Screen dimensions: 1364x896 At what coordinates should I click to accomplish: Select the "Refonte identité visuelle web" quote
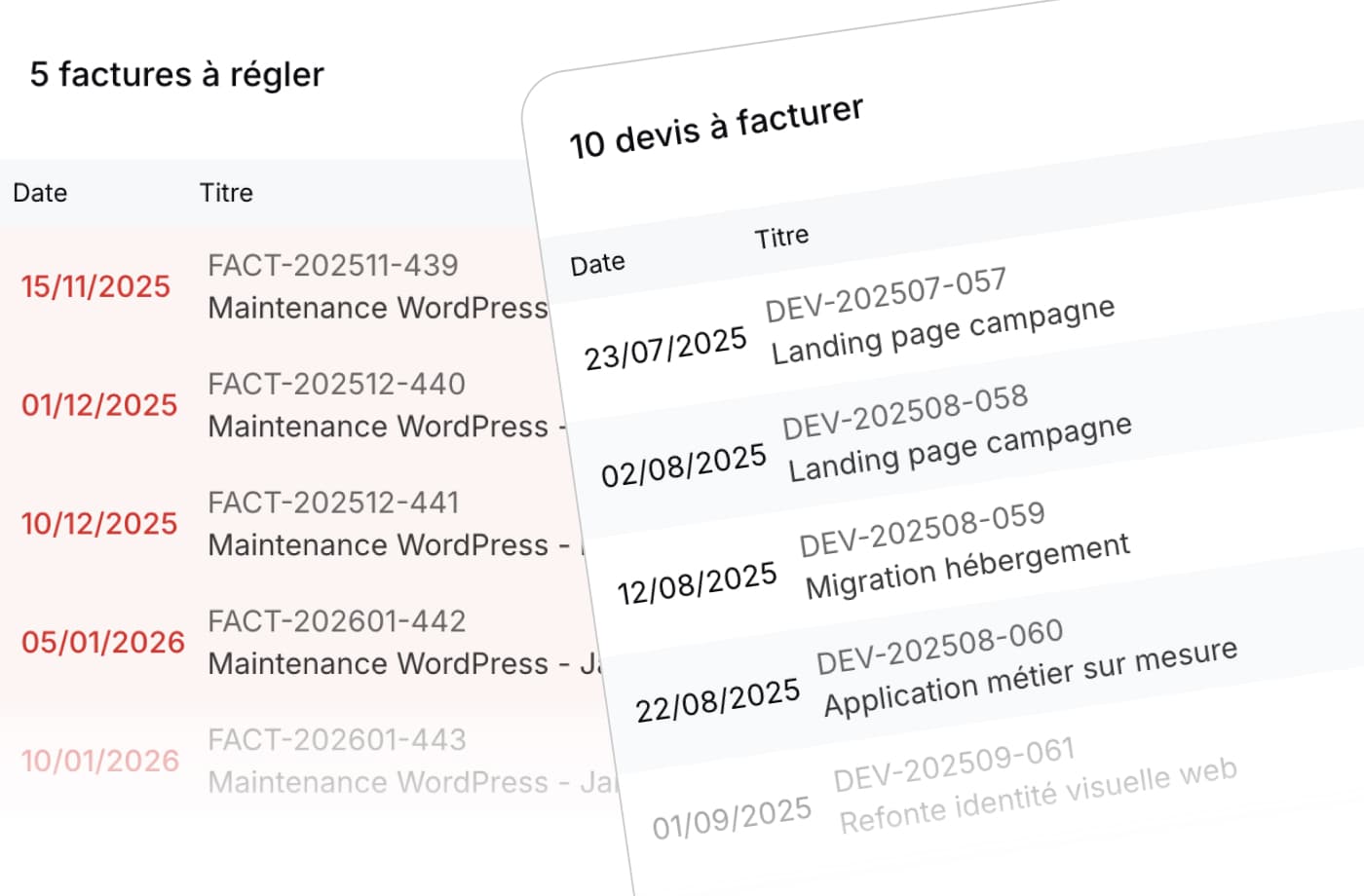tap(1038, 796)
